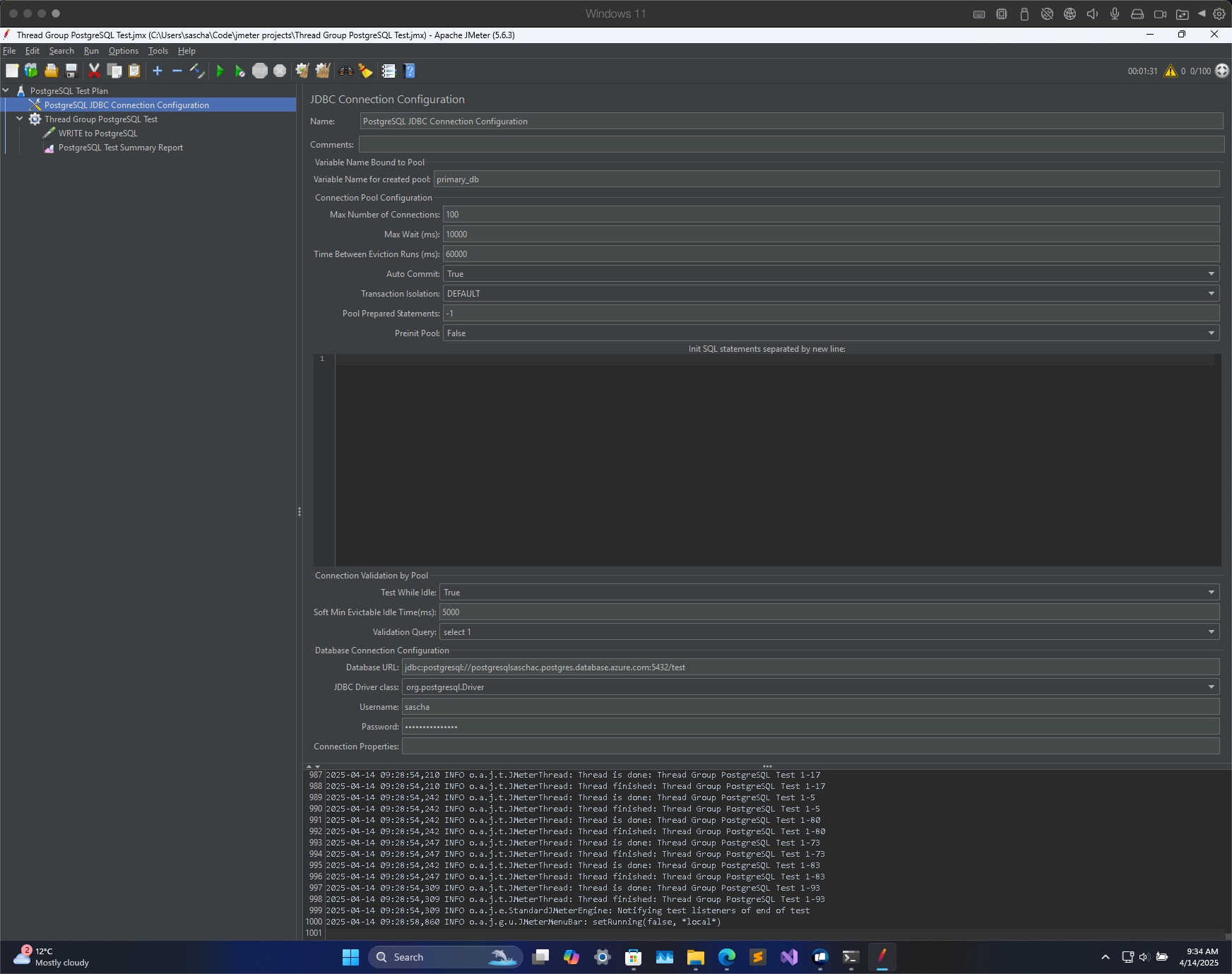Click the Connection Properties field
The image size is (1232, 974).
coord(811,747)
